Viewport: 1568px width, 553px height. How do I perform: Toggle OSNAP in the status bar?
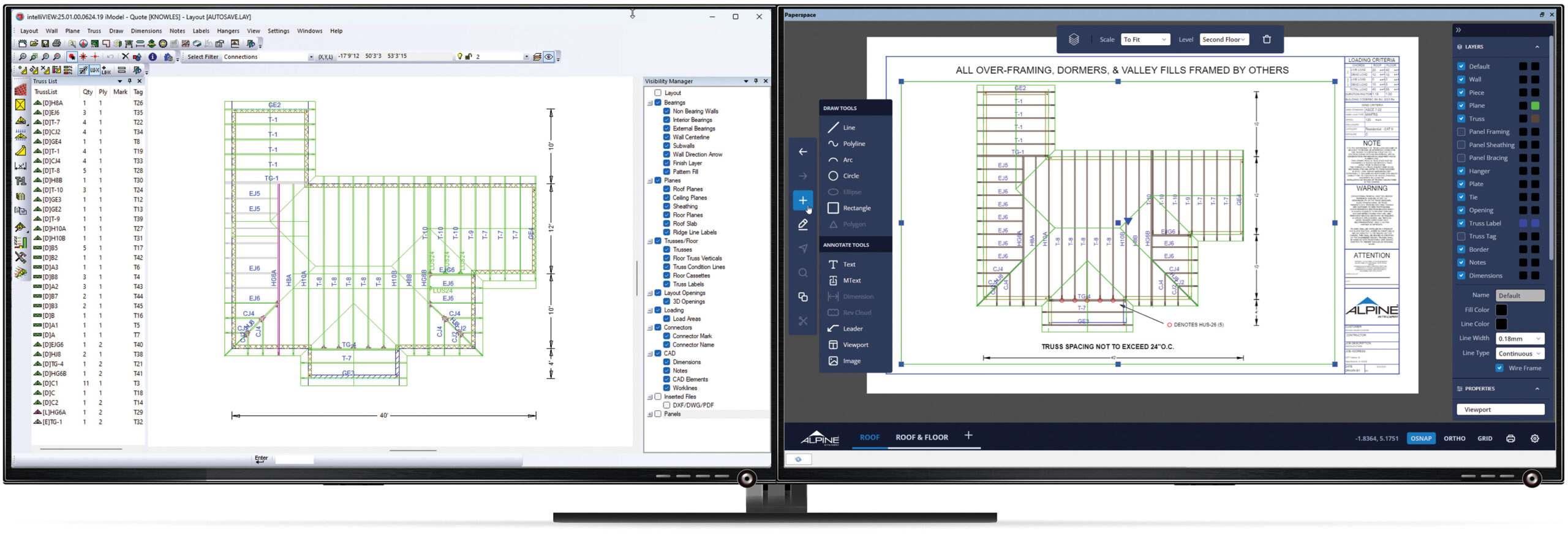coord(1420,438)
